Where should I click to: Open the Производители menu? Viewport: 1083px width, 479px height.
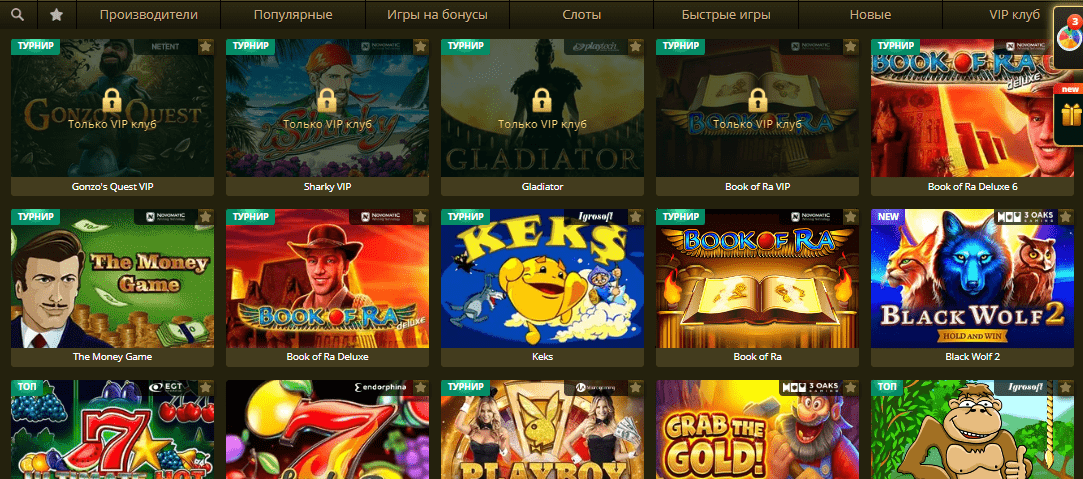point(148,14)
